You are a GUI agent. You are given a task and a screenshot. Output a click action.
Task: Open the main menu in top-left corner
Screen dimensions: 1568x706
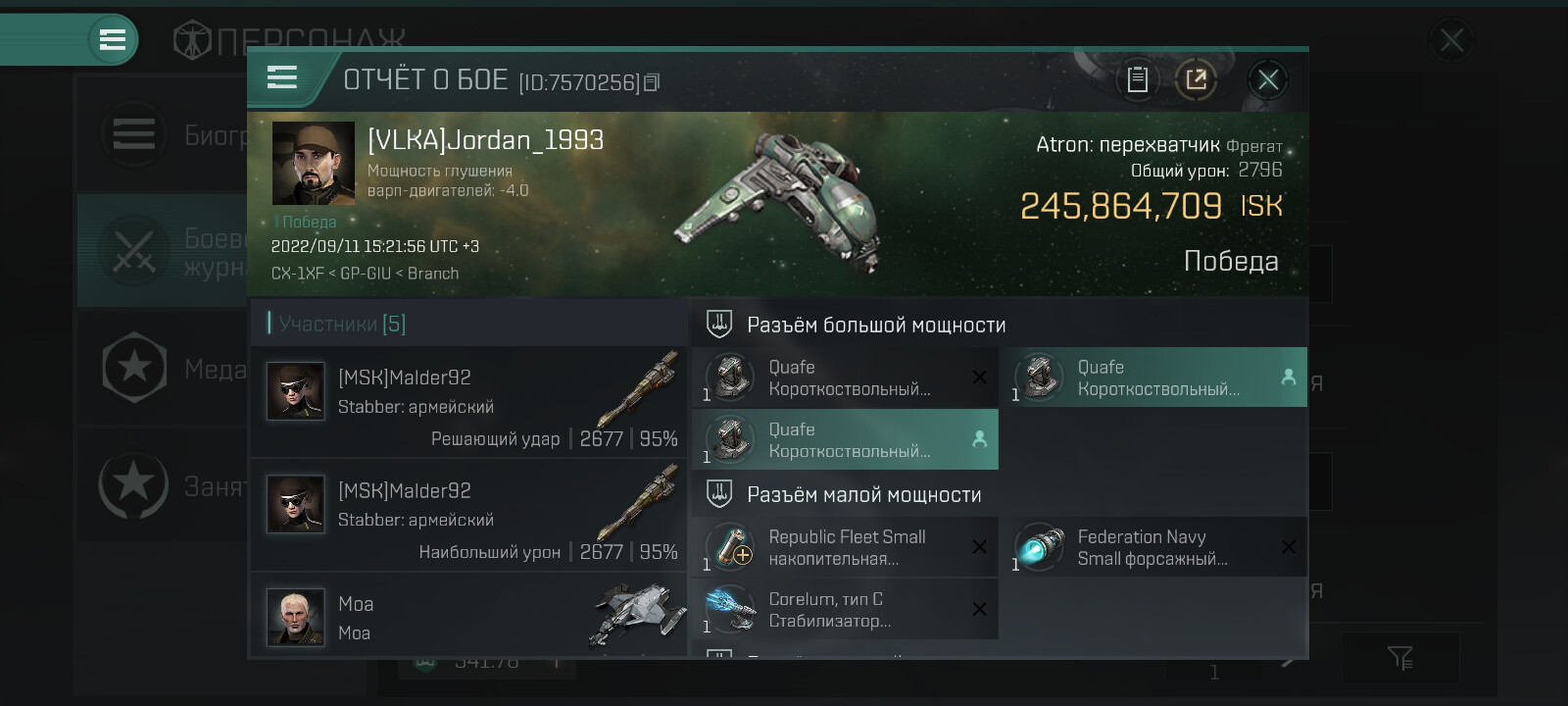pyautogui.click(x=113, y=39)
